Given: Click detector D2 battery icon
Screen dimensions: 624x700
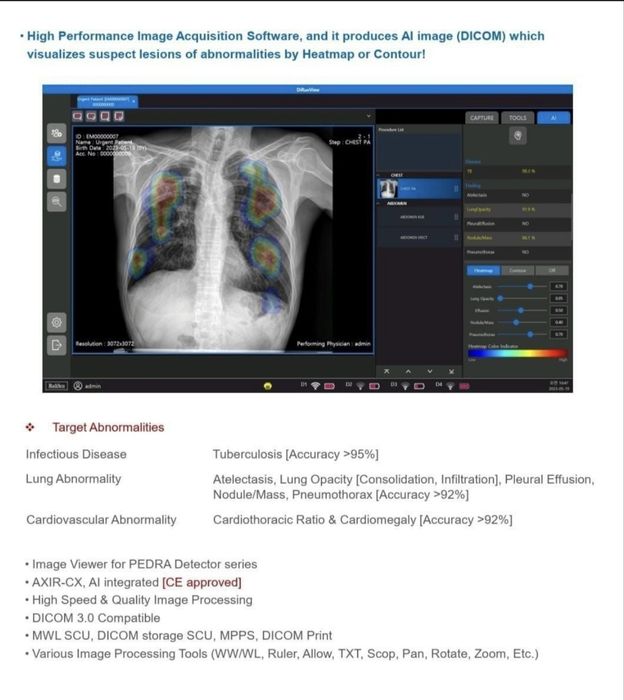Looking at the screenshot, I should 374,386.
